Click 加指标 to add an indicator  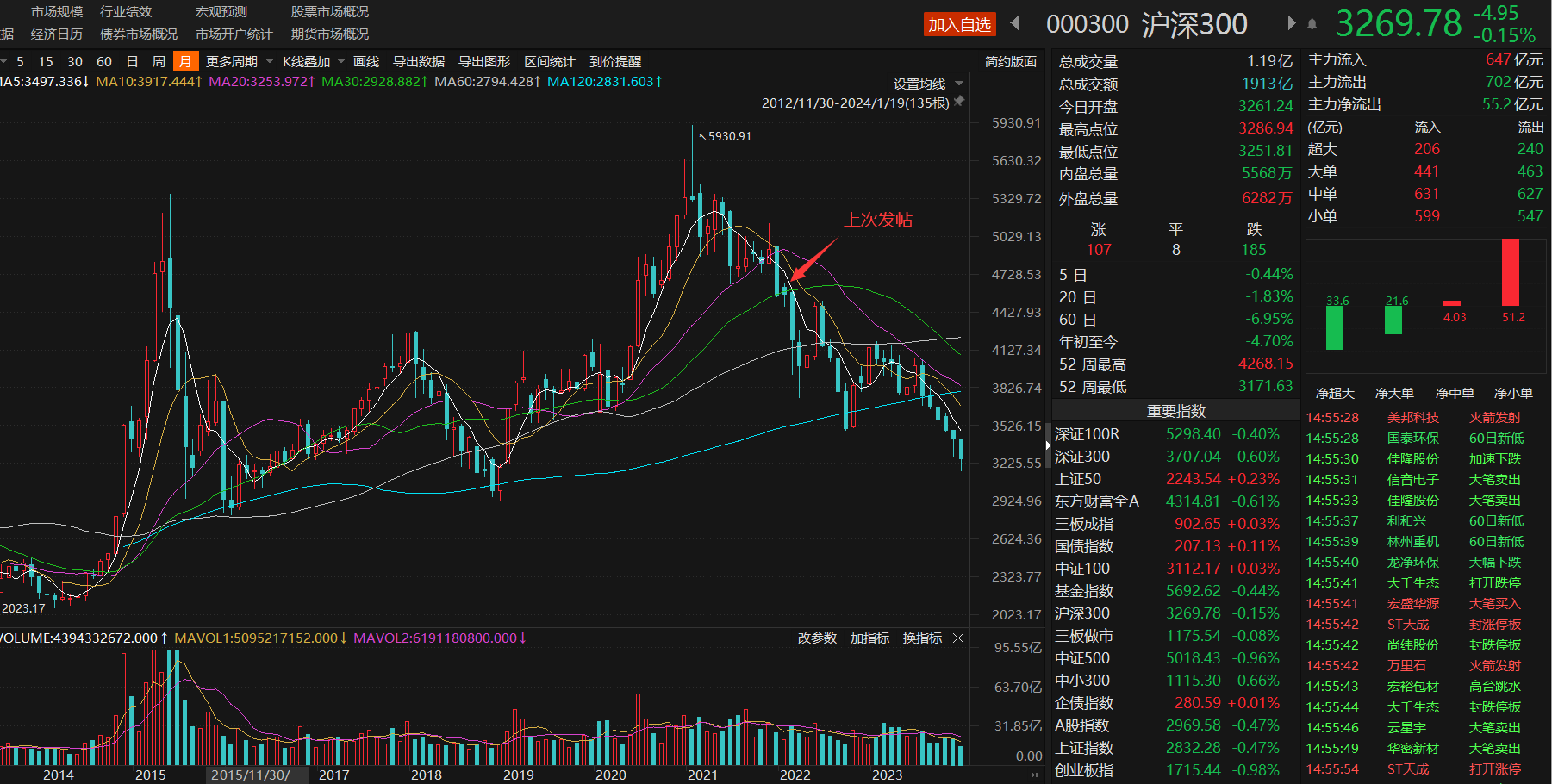coord(869,638)
